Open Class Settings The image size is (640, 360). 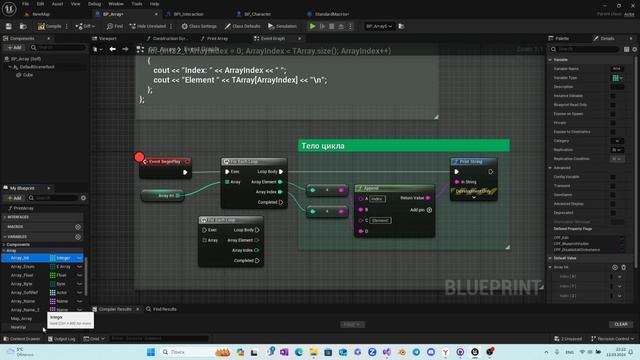199,26
